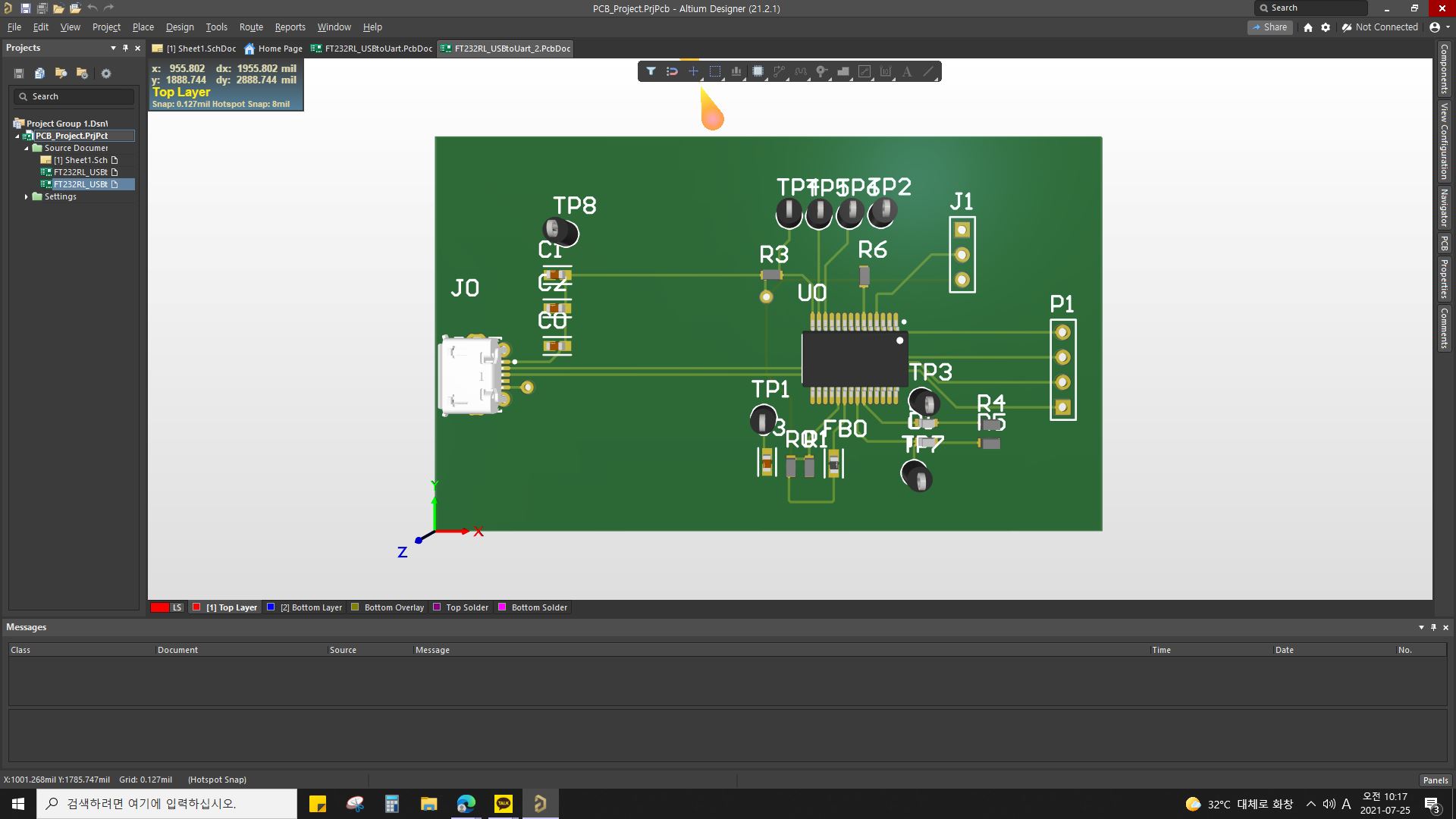Open the Messages panel dropdown arrow

(x=1421, y=627)
